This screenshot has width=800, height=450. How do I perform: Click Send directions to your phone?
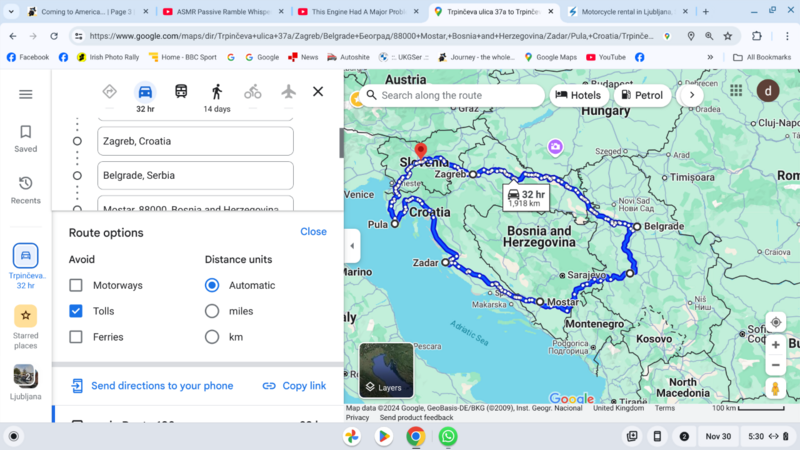[161, 386]
